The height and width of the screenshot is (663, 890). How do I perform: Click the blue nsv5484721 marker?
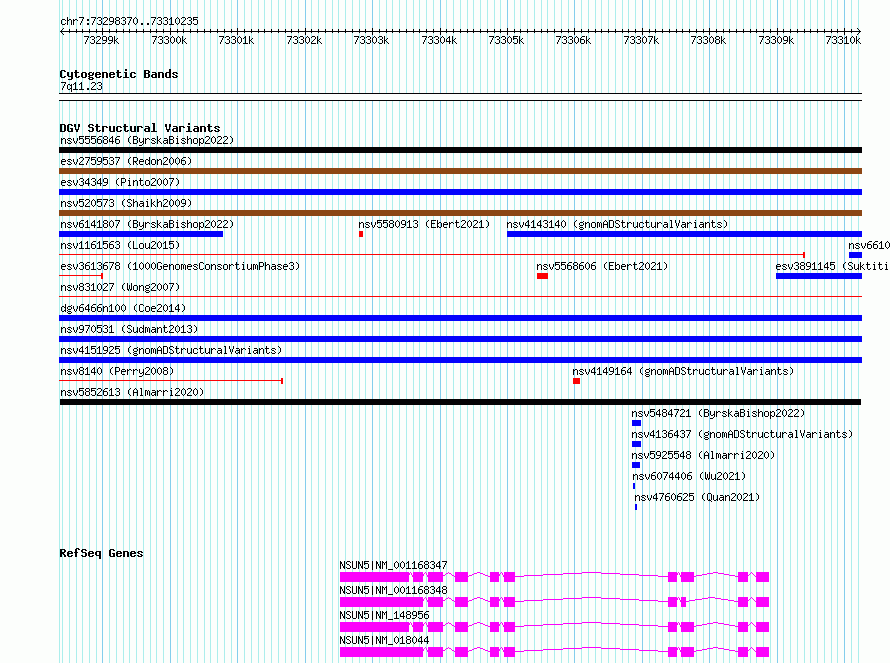pyautogui.click(x=636, y=423)
